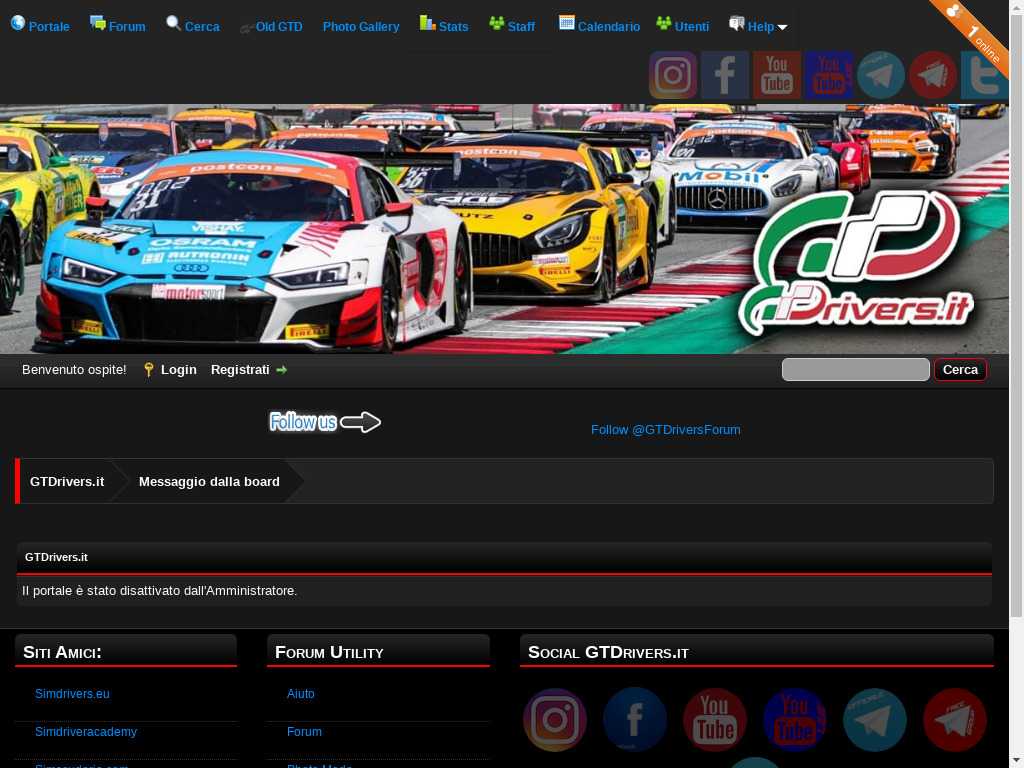Click the 'Siti Amici:' heading

click(x=62, y=652)
